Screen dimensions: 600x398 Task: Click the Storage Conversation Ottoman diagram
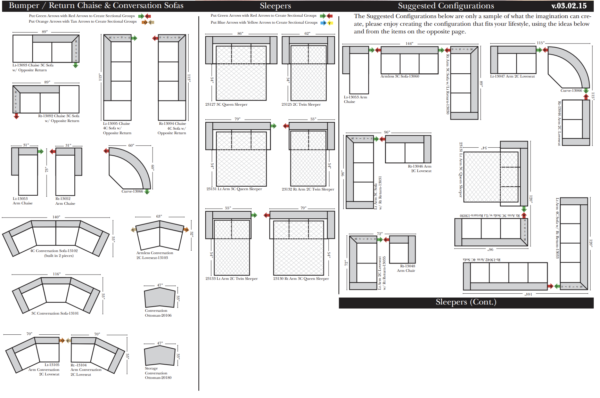tap(160, 356)
